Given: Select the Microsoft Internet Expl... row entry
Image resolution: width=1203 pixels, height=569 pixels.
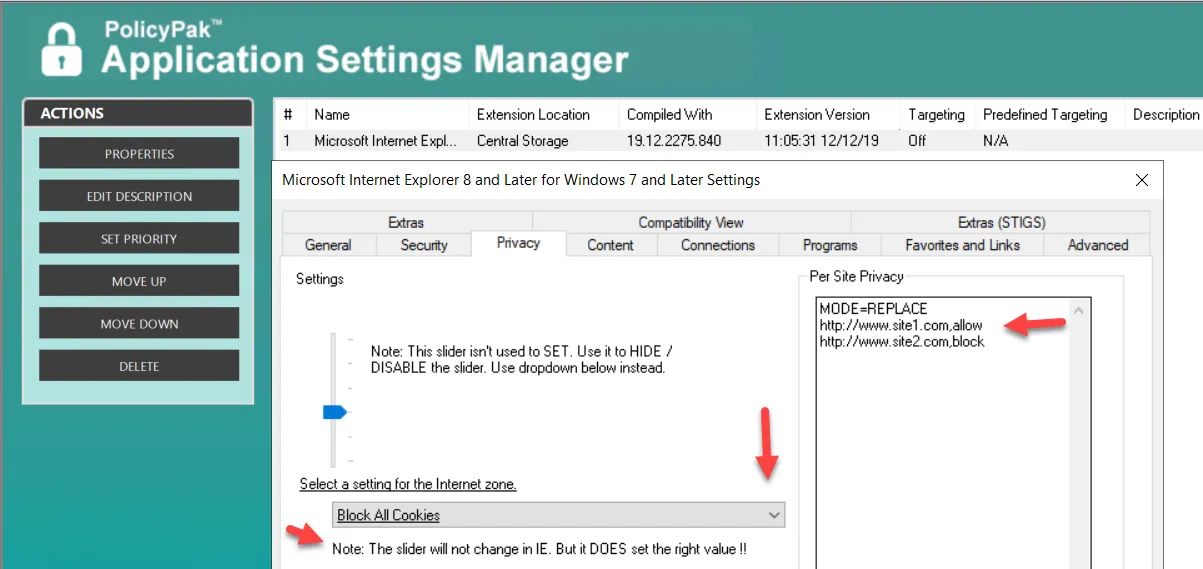Looking at the screenshot, I should 385,141.
